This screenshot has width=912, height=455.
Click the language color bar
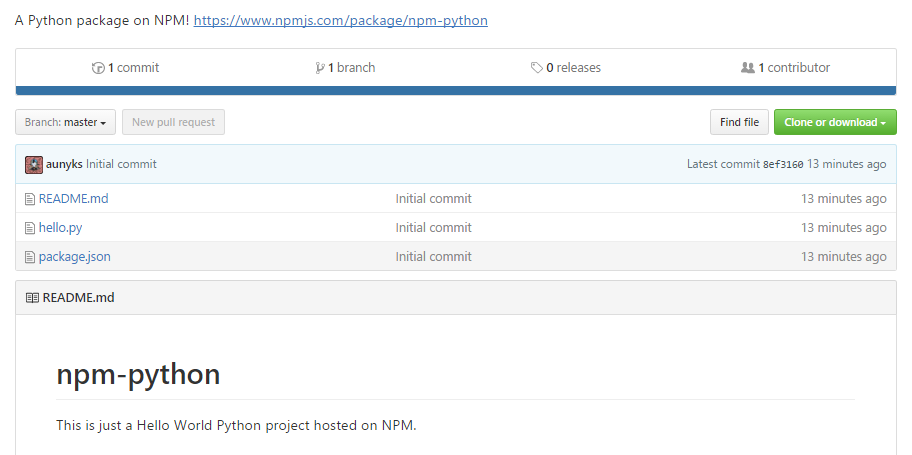(456, 90)
